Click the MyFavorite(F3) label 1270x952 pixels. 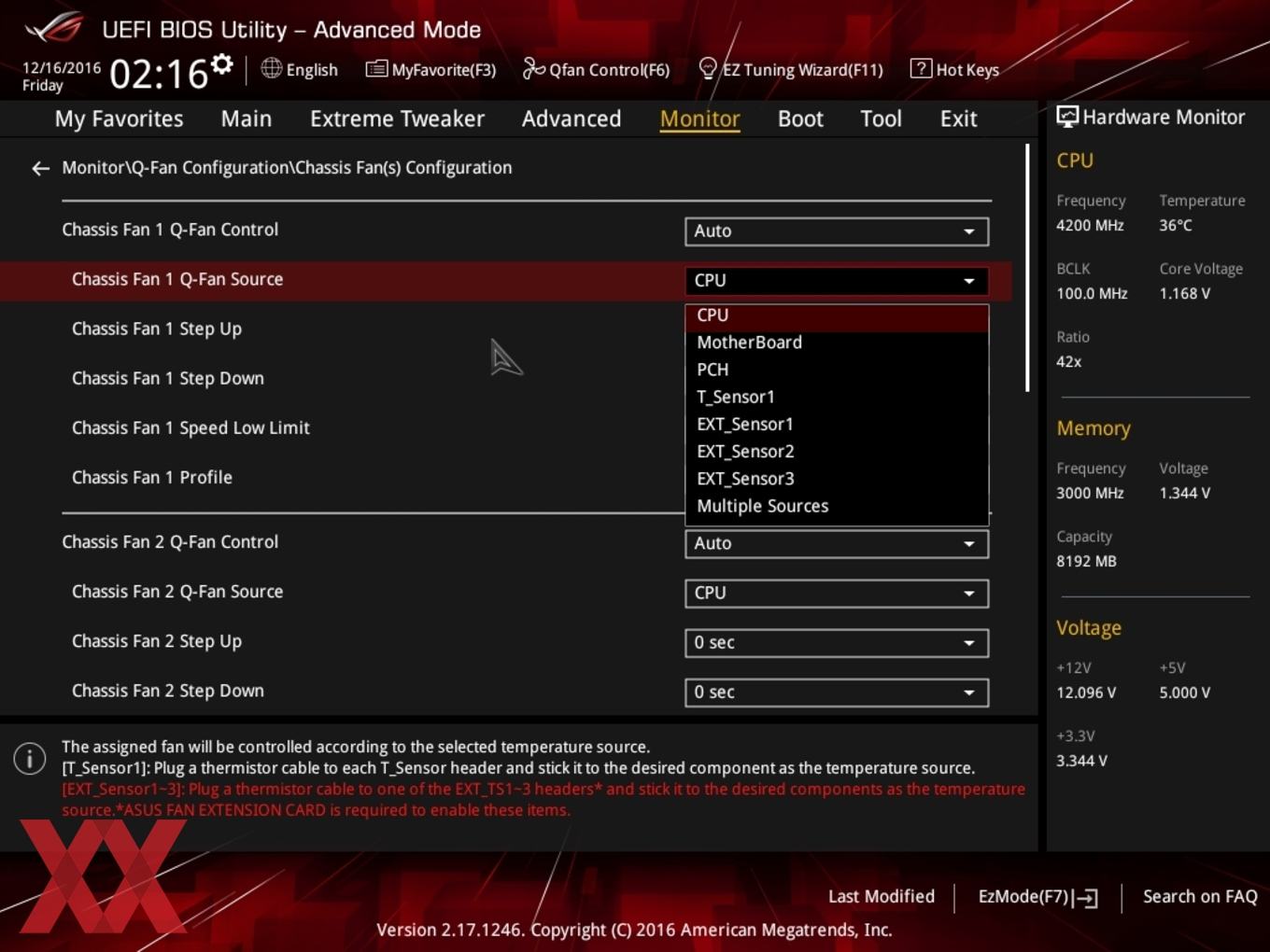tap(444, 70)
